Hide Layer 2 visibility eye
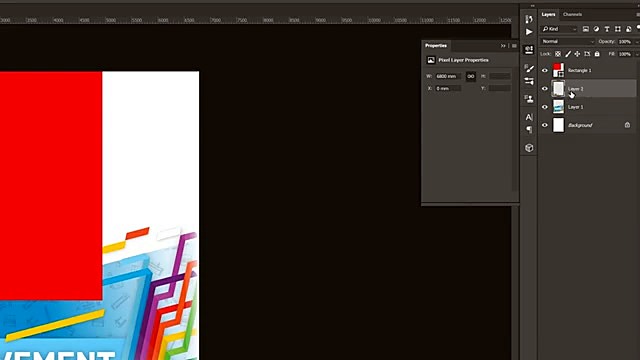Screen dimensions: 640x360 coord(544,89)
